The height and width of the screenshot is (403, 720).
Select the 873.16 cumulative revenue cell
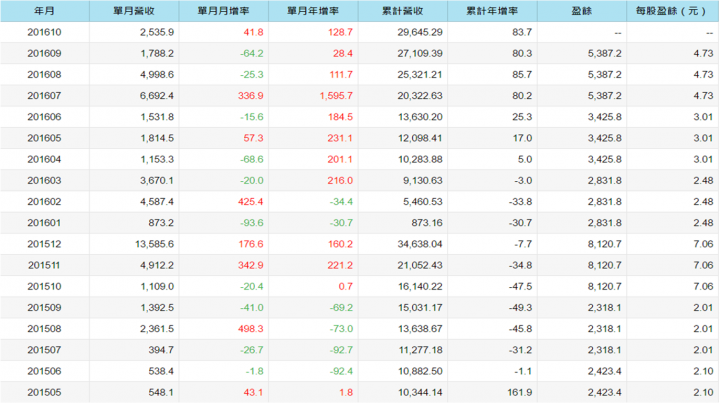(427, 223)
